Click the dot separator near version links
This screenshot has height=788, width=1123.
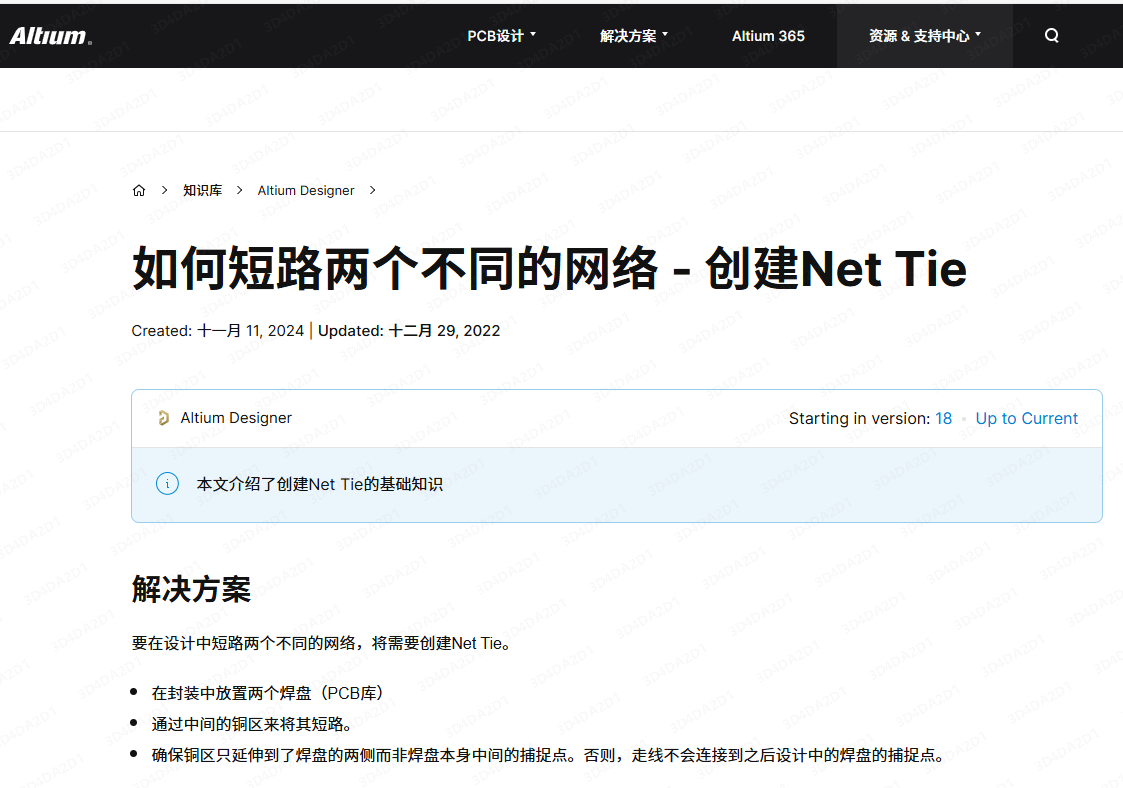coord(964,418)
